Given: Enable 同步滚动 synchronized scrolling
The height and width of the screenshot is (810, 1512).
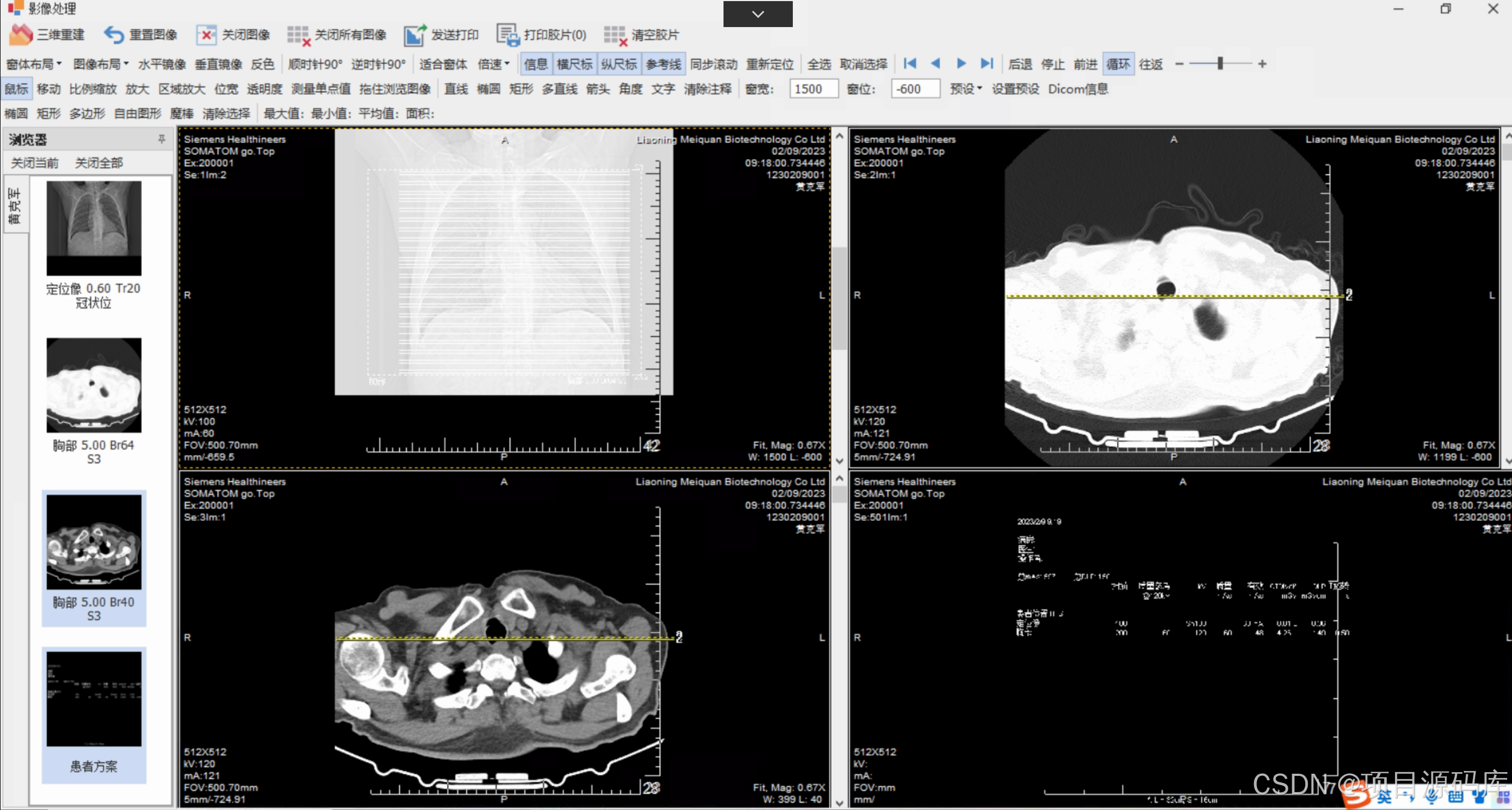Looking at the screenshot, I should (713, 64).
